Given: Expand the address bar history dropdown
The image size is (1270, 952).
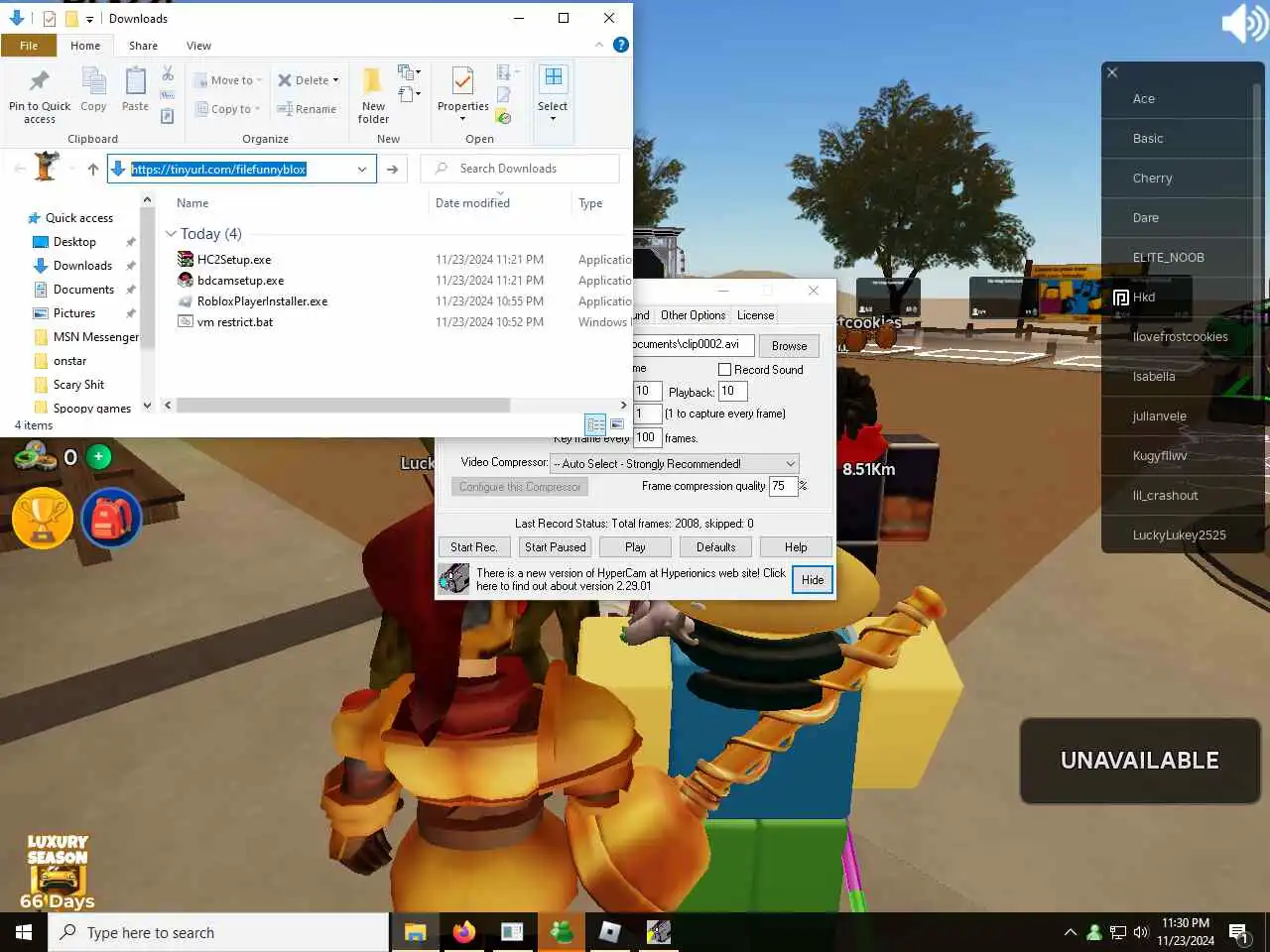Looking at the screenshot, I should pos(362,169).
